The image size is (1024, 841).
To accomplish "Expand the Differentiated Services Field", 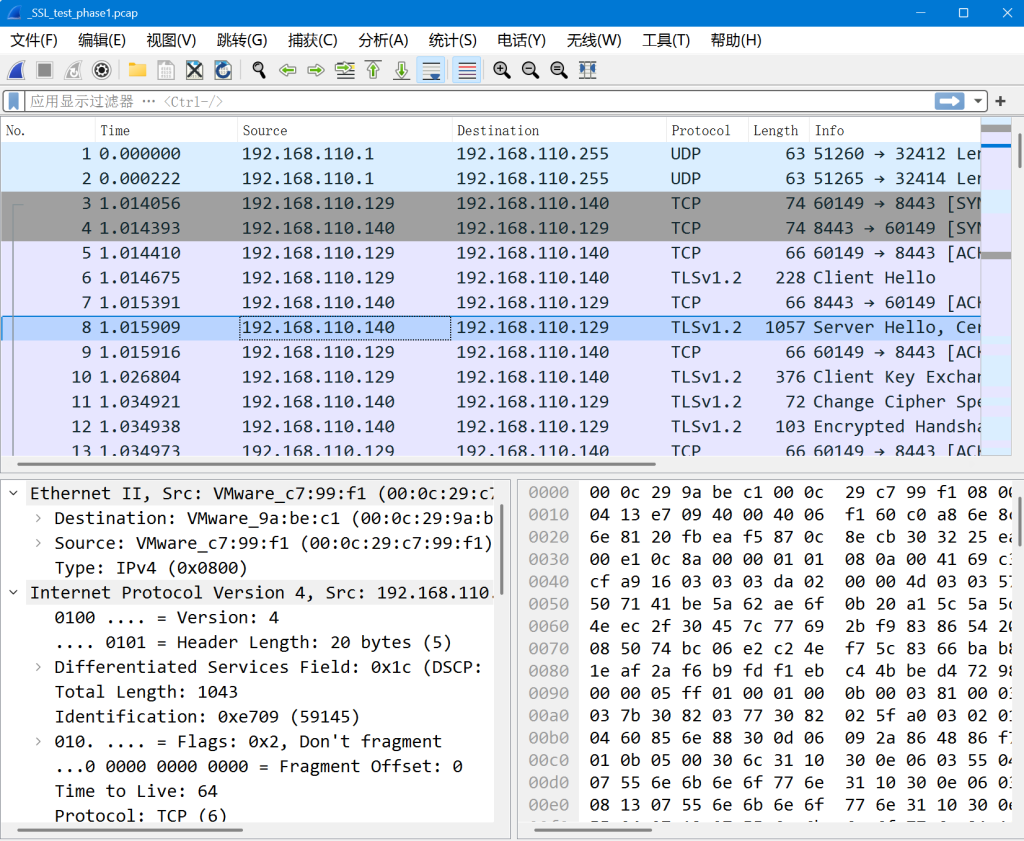I will [x=38, y=667].
